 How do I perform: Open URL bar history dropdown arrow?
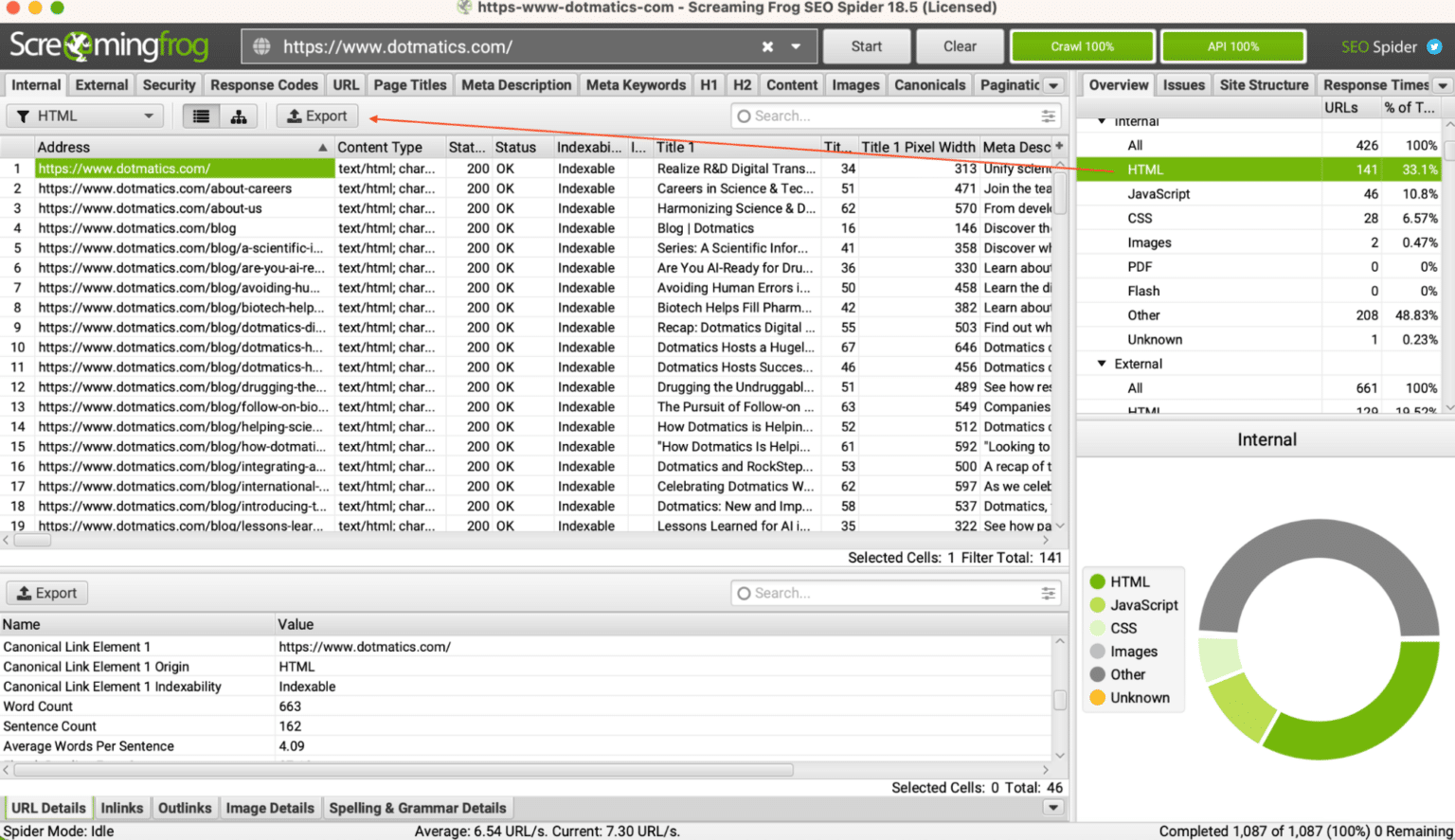(796, 46)
